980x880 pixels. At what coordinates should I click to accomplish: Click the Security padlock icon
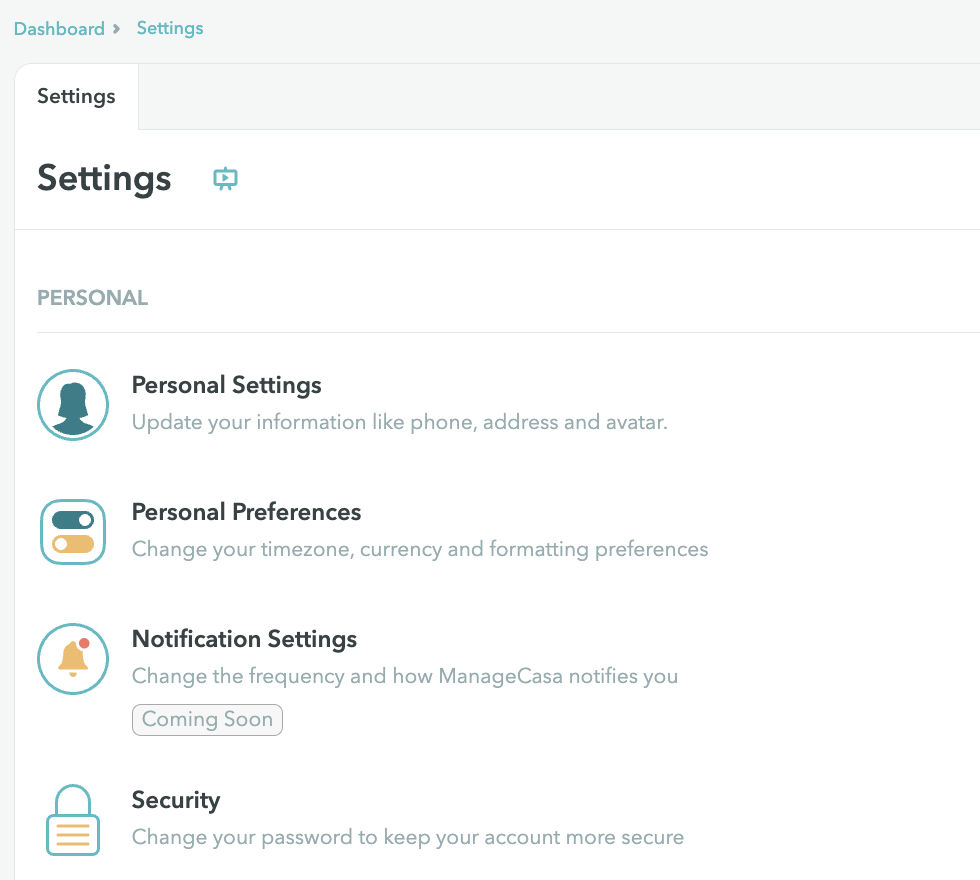(72, 820)
